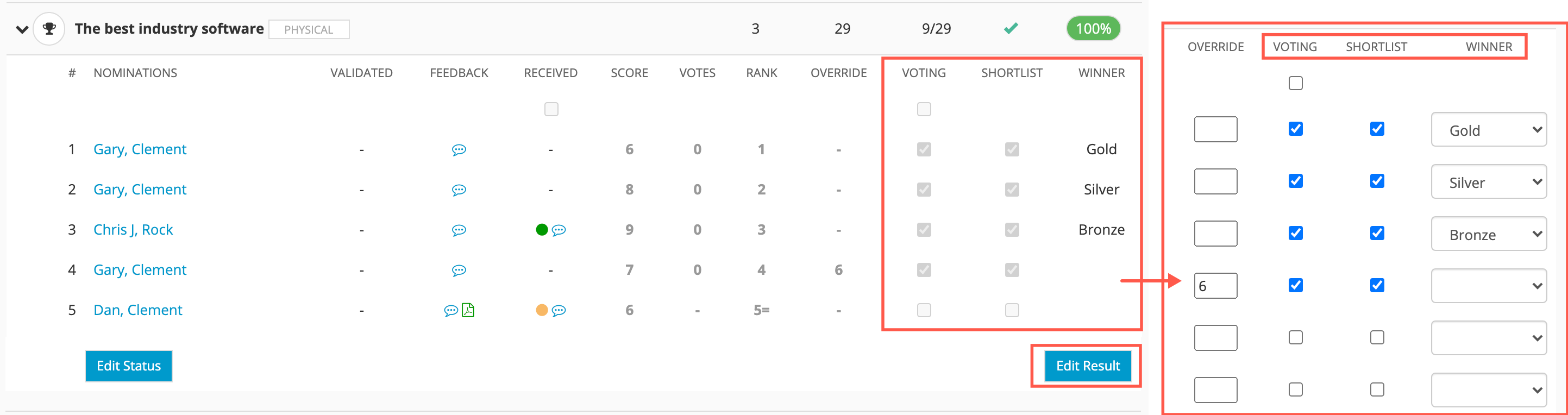Open received comment bubble for Dan, Clement
The image size is (1568, 415).
click(x=559, y=310)
